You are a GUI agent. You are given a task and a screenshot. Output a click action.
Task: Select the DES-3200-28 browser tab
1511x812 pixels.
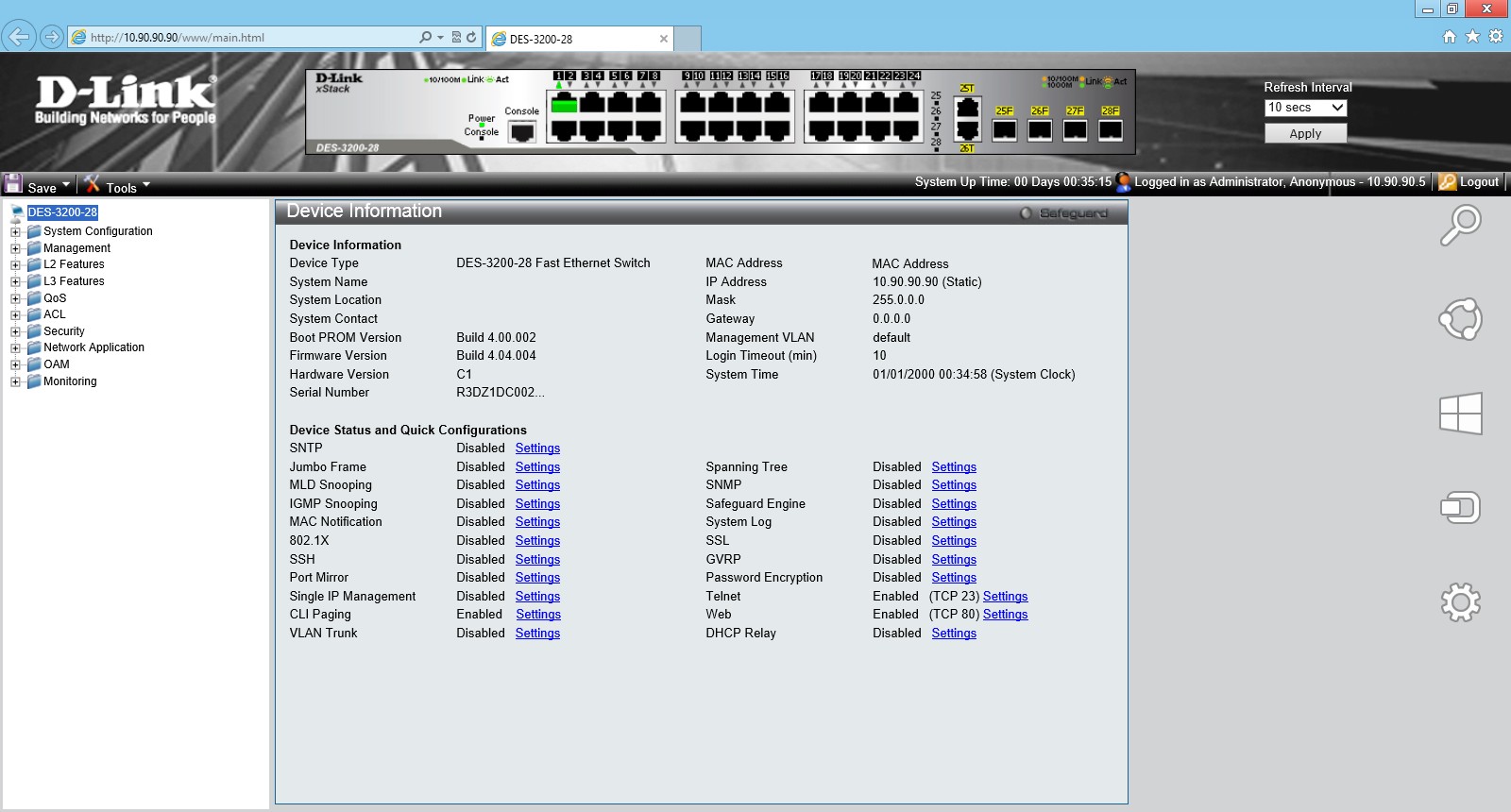(579, 39)
